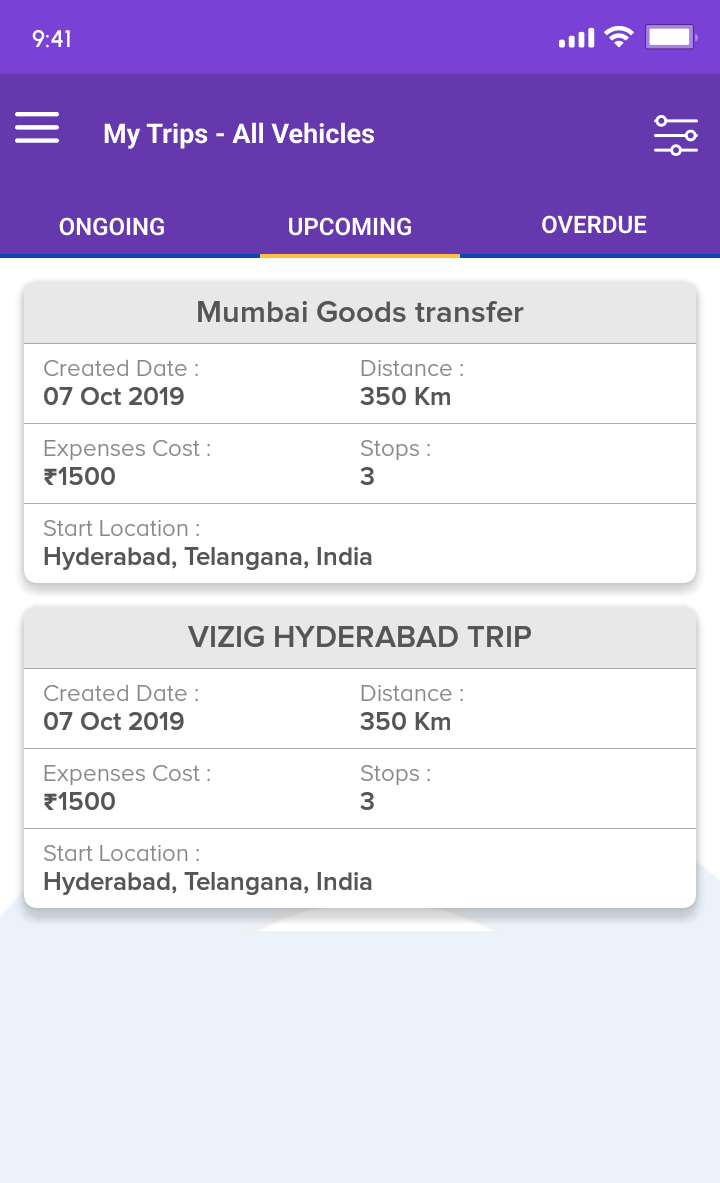Viewport: 720px width, 1183px height.
Task: Tap Distance value in VIZIG HYDERABAD card
Action: click(x=405, y=722)
